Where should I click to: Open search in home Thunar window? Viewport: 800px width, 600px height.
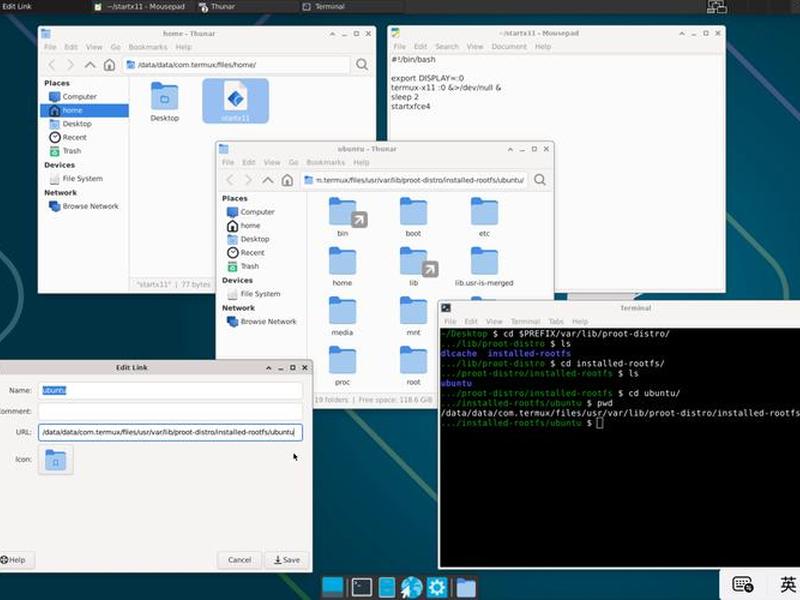pyautogui.click(x=362, y=64)
